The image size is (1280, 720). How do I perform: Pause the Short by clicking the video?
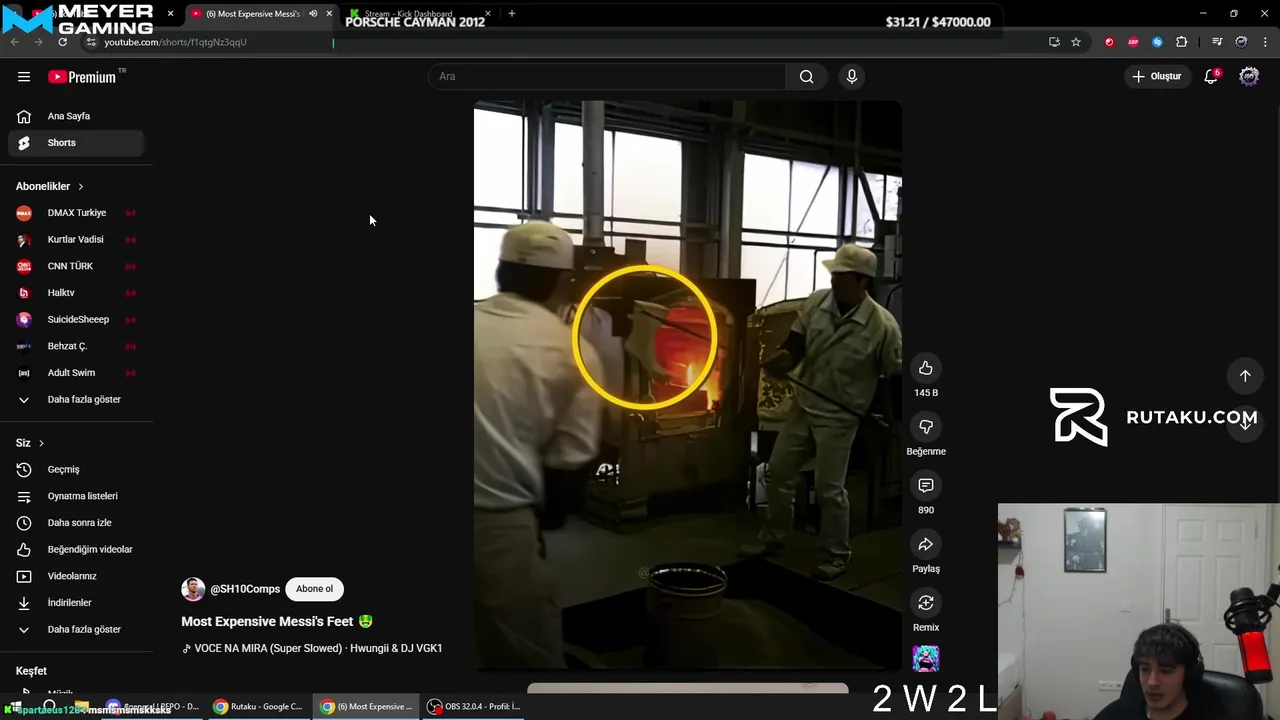click(687, 384)
